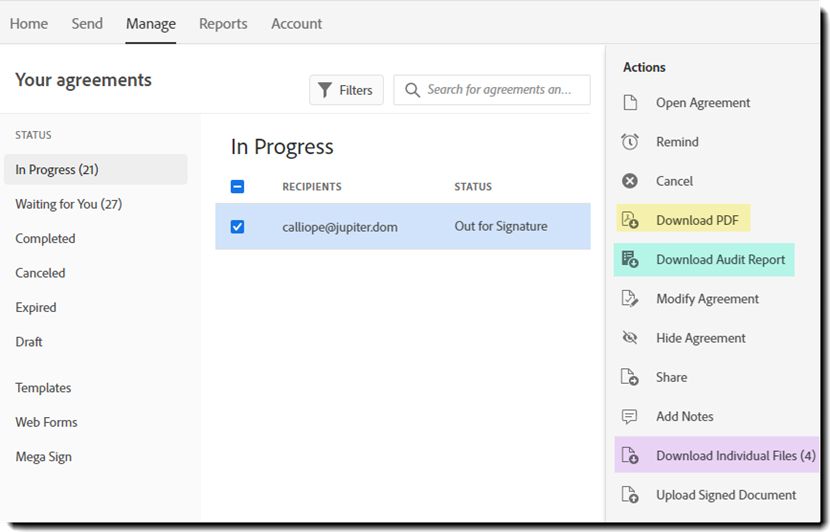This screenshot has width=830, height=532.
Task: Click the Open Agreement document icon
Action: point(630,103)
